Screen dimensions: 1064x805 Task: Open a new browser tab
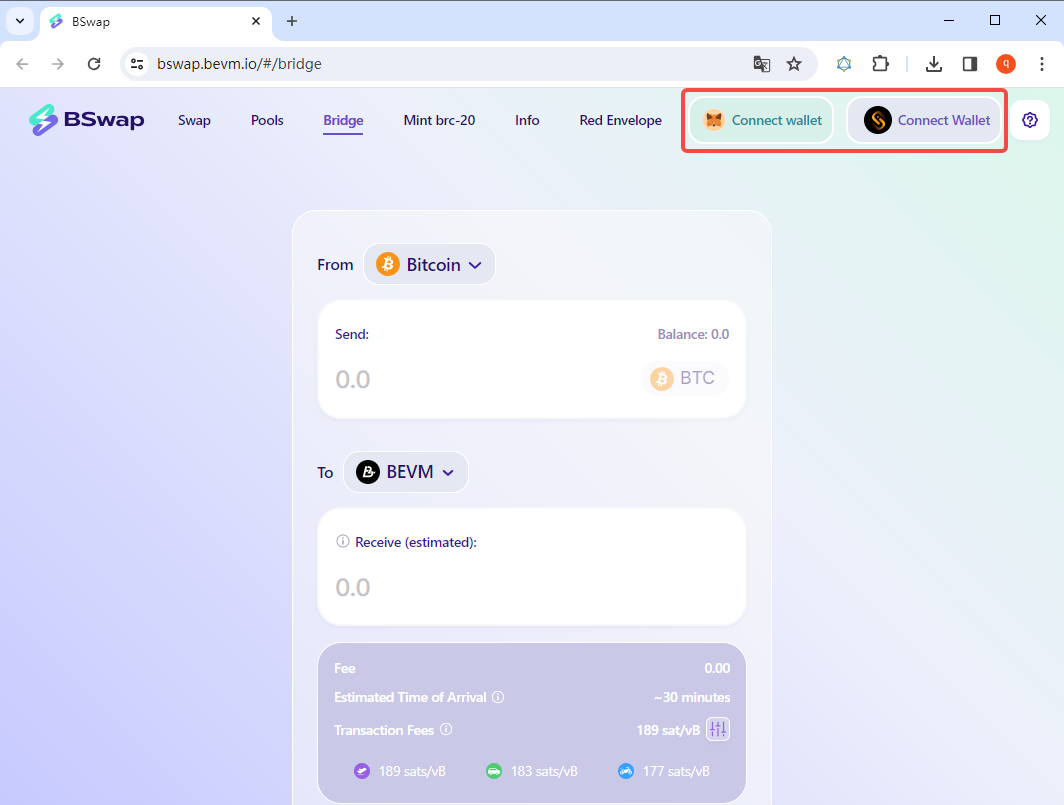click(292, 21)
